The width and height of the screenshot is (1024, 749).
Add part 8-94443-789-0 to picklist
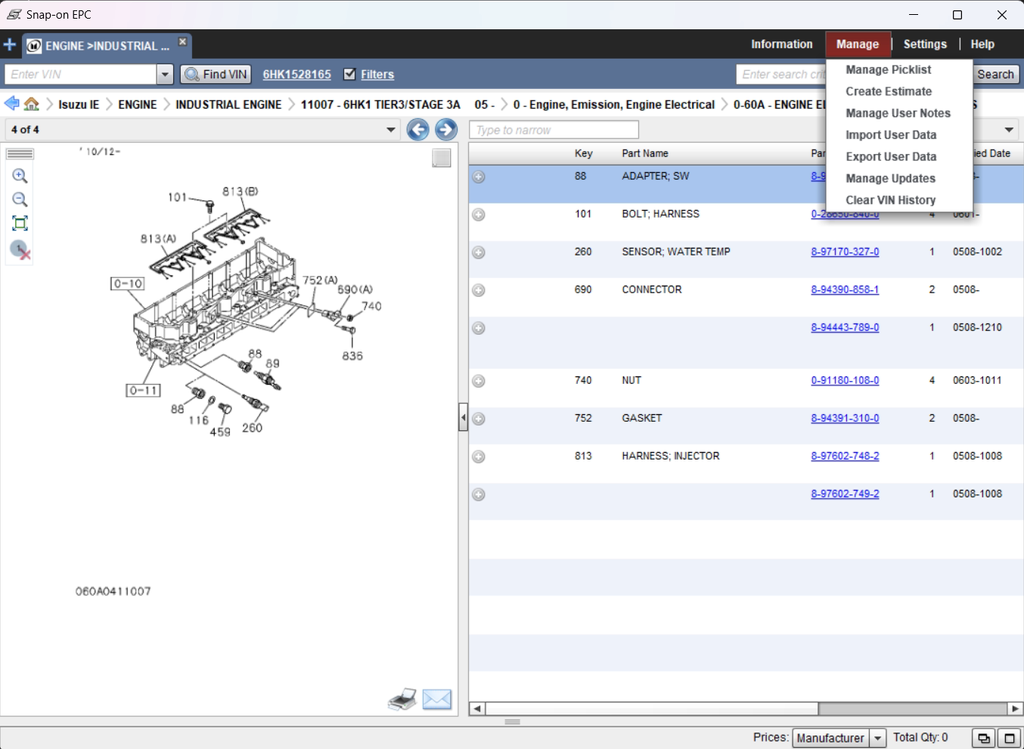pos(479,328)
